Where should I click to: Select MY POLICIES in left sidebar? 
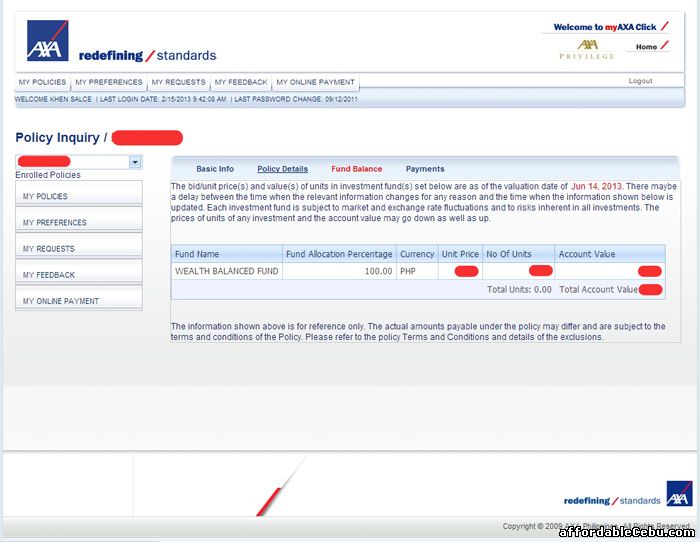pos(79,193)
